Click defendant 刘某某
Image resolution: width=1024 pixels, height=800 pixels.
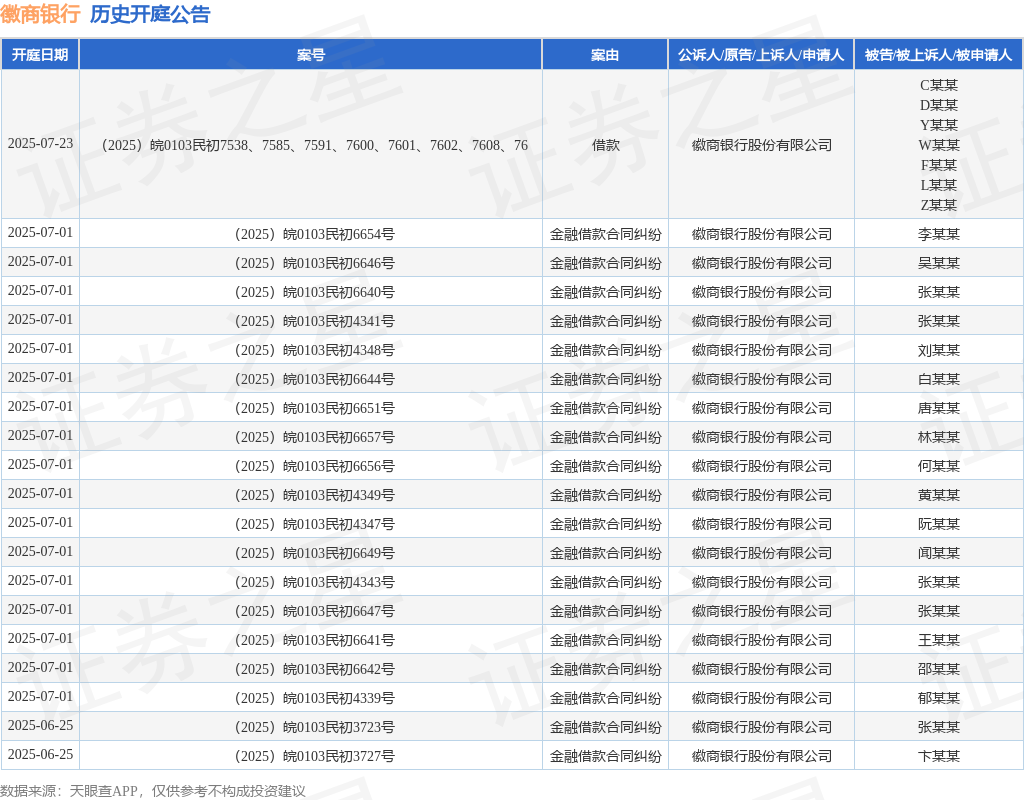938,350
